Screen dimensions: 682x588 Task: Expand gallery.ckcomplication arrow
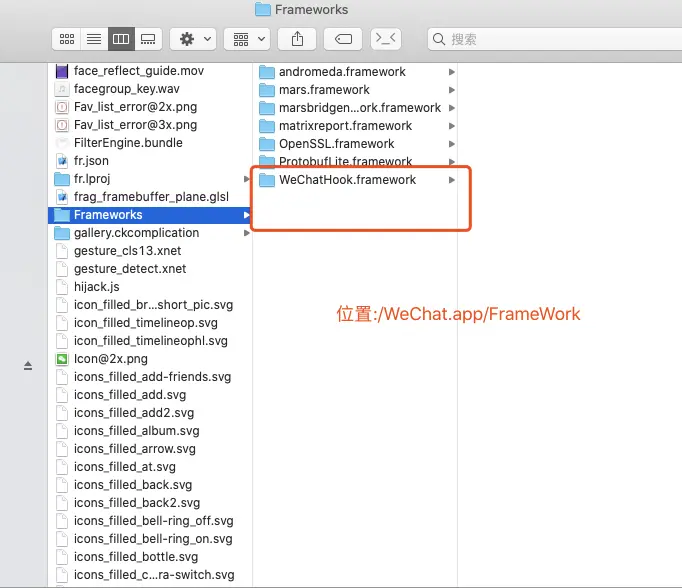point(246,233)
